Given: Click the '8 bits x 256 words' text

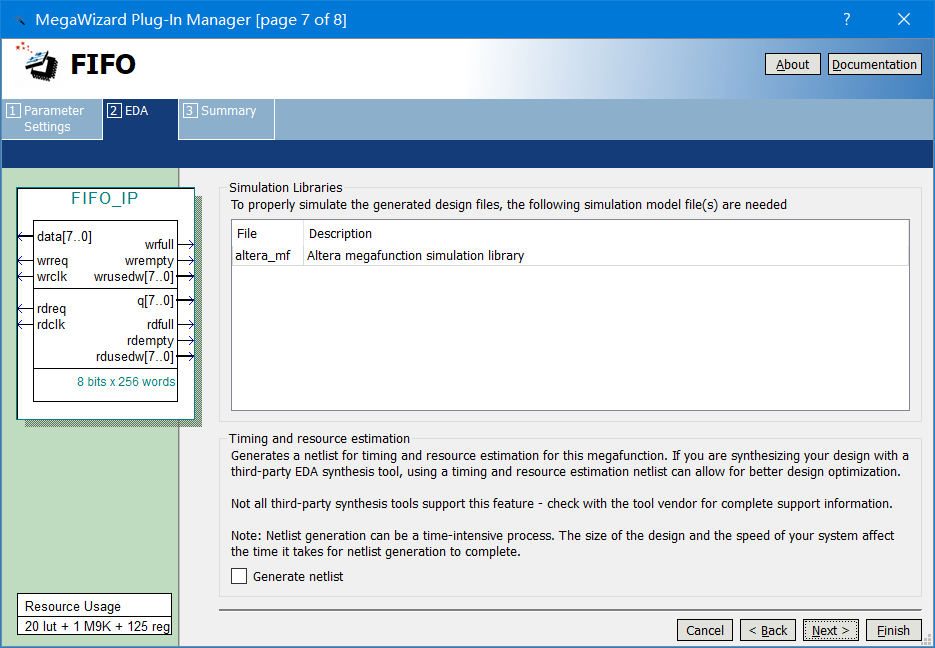Looking at the screenshot, I should click(126, 382).
